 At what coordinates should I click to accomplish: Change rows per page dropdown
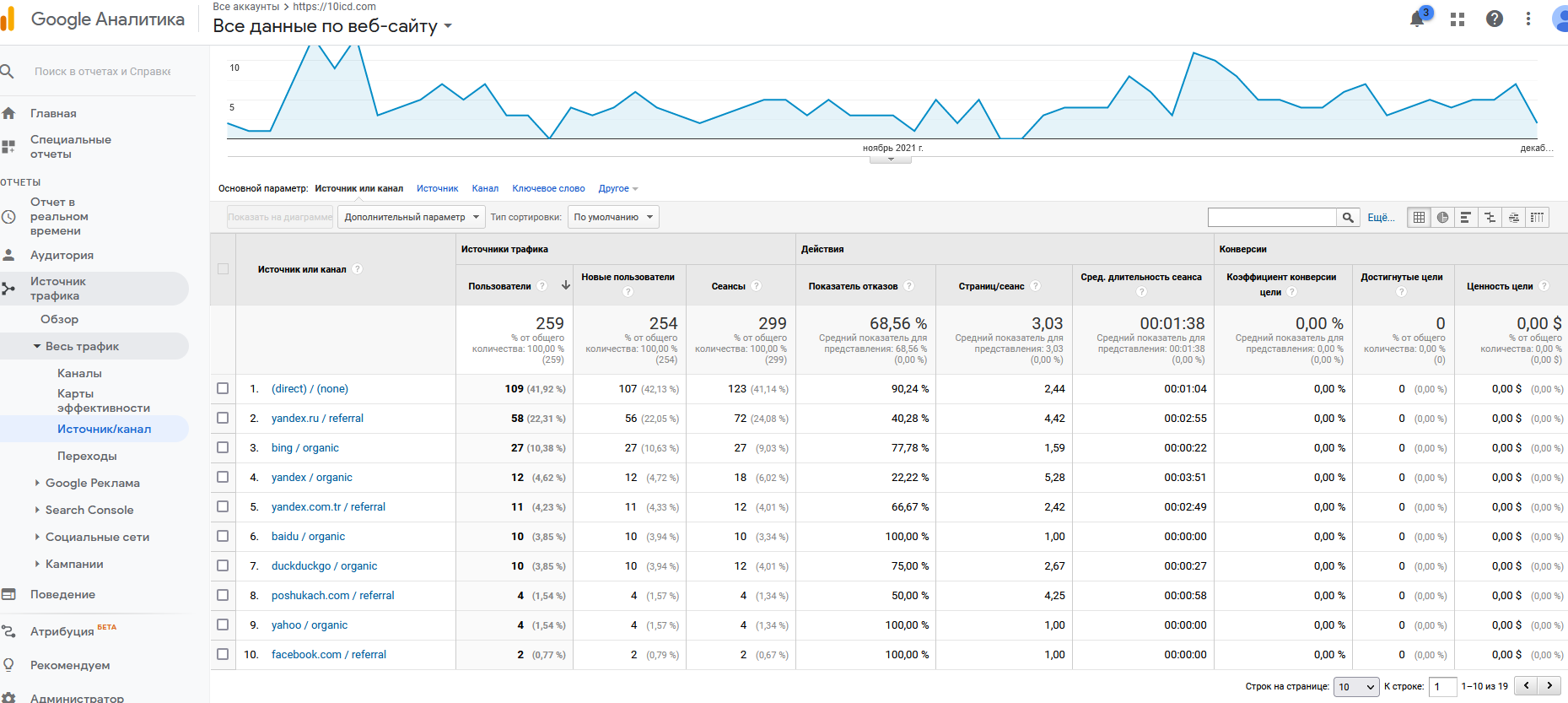tap(1356, 687)
